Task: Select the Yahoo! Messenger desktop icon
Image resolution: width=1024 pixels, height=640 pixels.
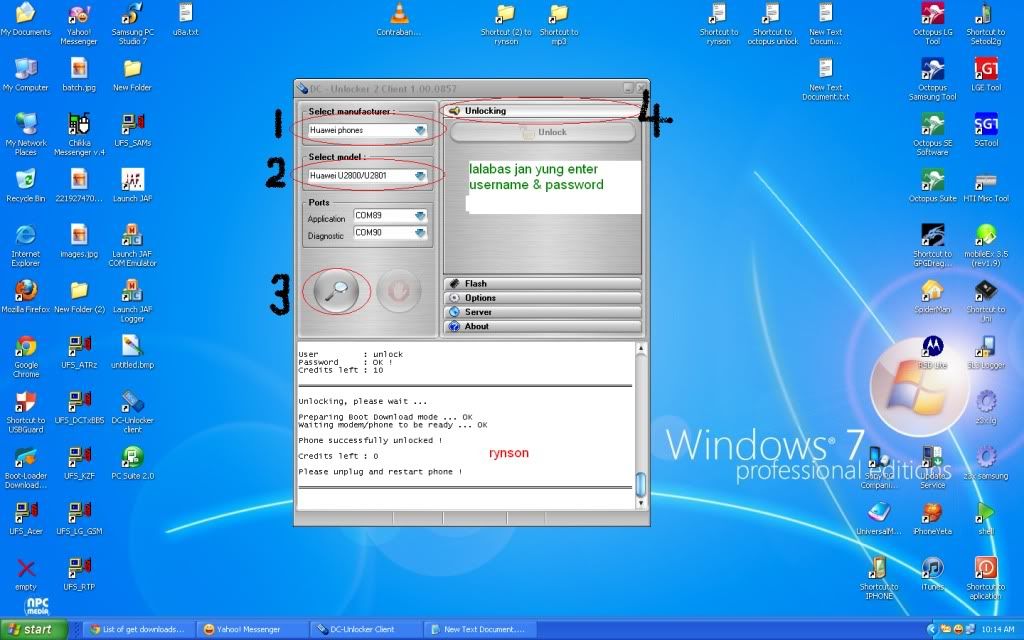Action: point(79,25)
